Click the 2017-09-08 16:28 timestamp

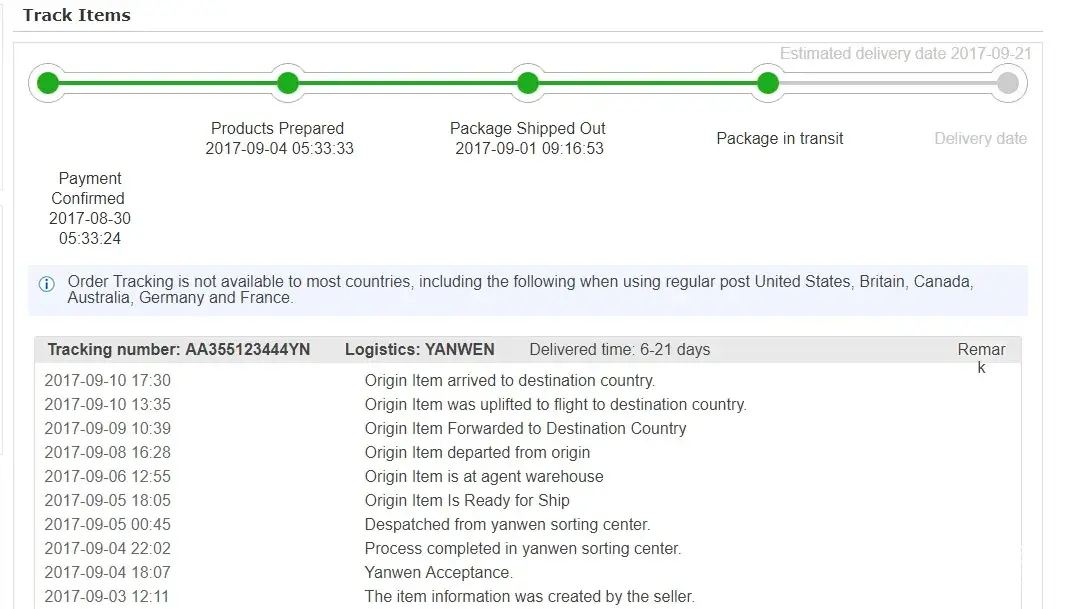click(107, 452)
